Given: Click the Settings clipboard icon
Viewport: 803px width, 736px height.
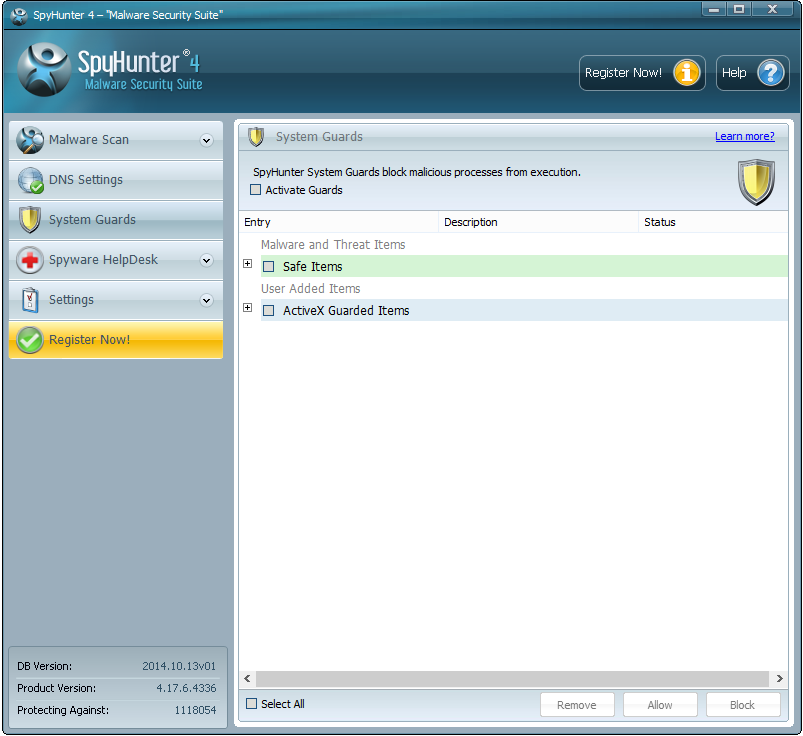Looking at the screenshot, I should 30,300.
